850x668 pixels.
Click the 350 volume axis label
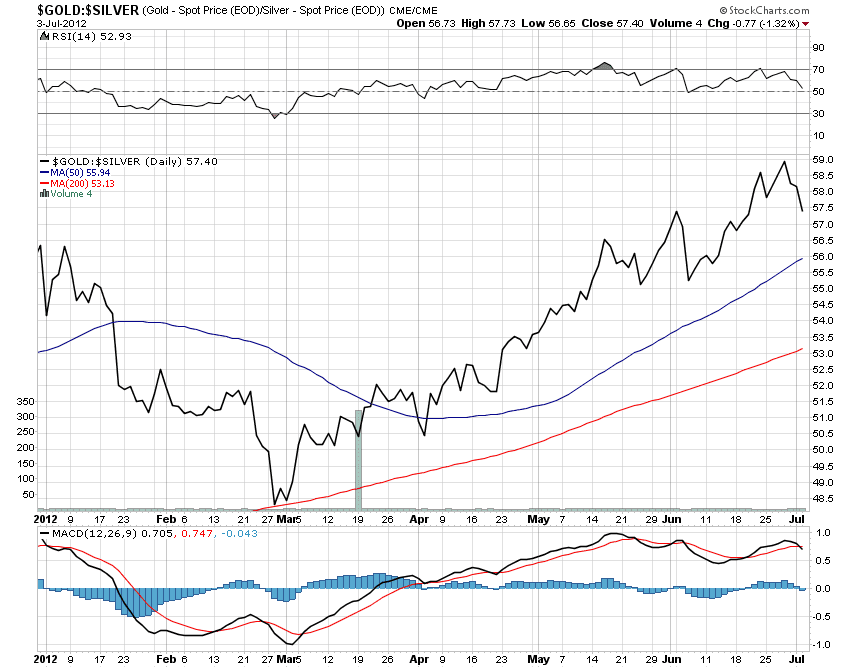coord(25,401)
